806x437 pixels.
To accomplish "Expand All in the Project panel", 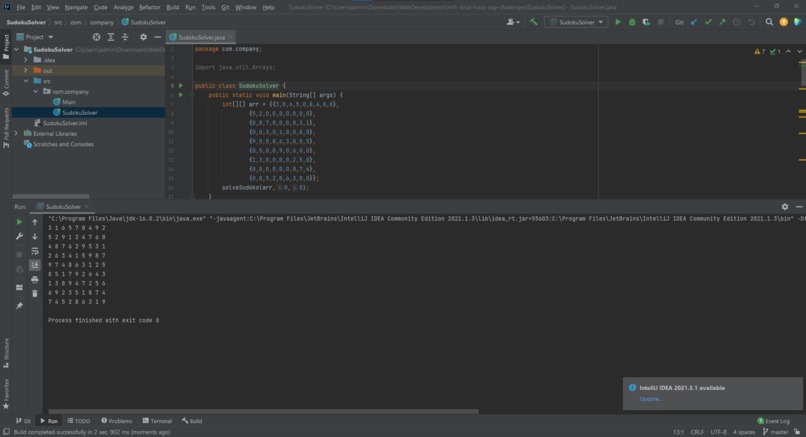I will pyautogui.click(x=111, y=37).
